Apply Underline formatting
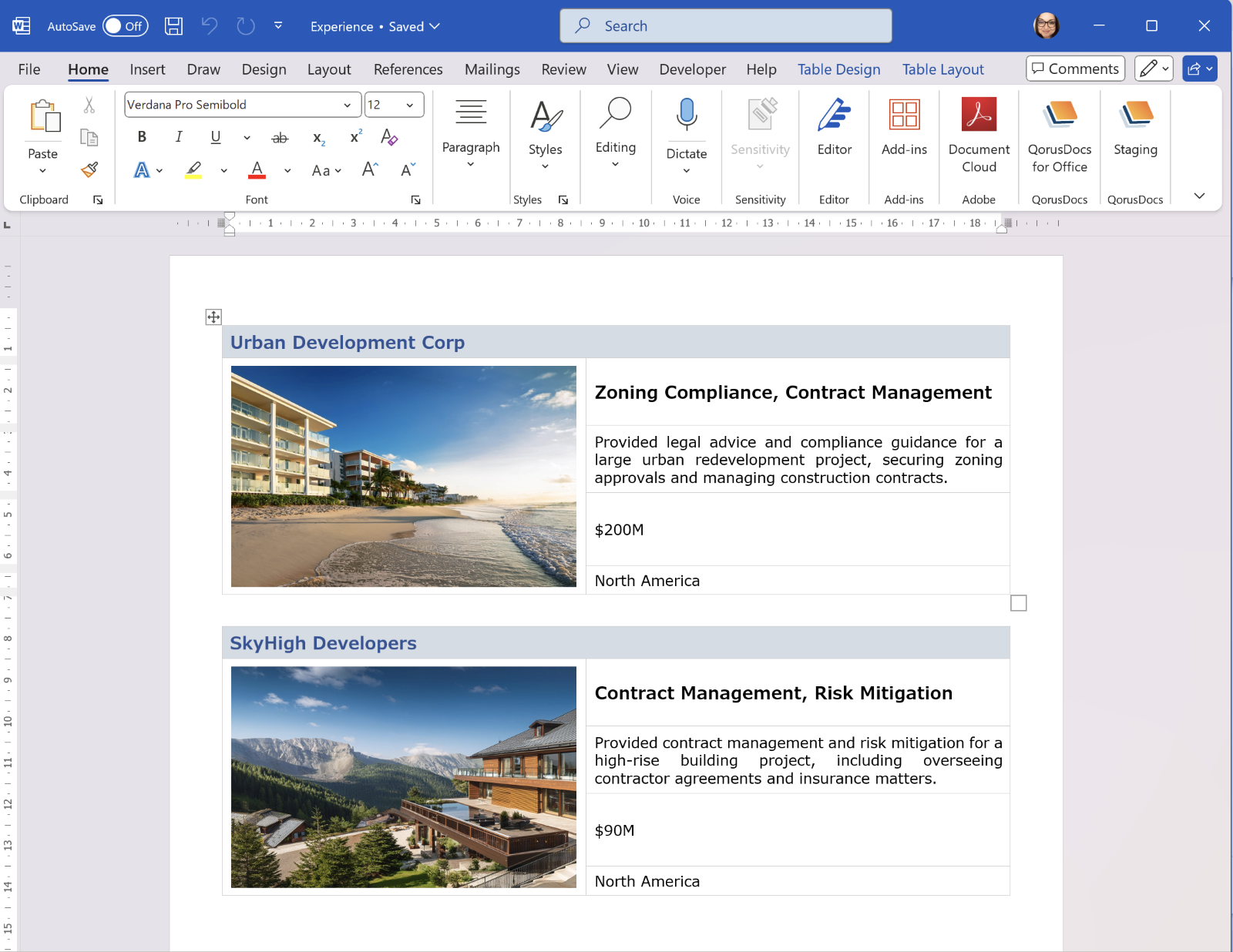The image size is (1233, 952). (216, 137)
